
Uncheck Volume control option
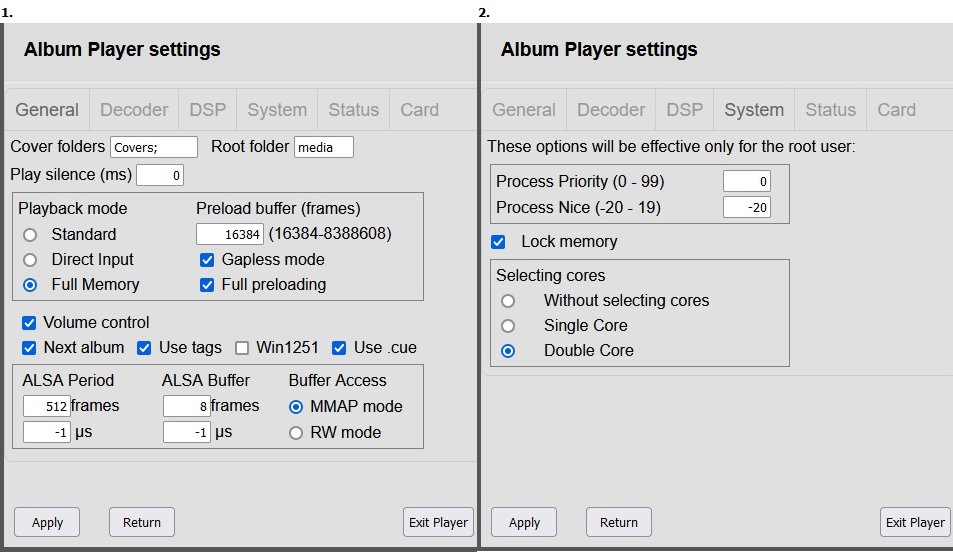29,323
